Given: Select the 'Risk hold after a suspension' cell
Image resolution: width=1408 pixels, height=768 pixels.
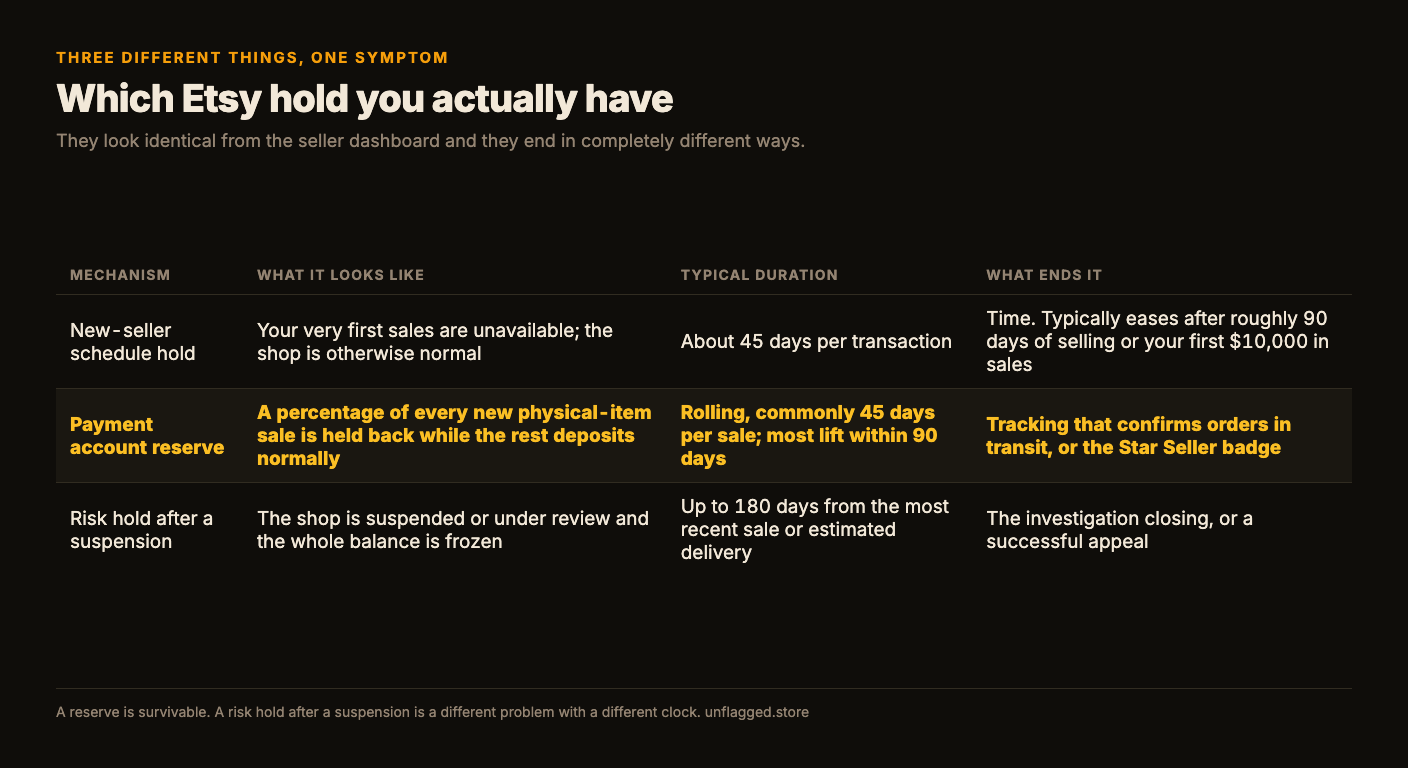Looking at the screenshot, I should point(141,530).
